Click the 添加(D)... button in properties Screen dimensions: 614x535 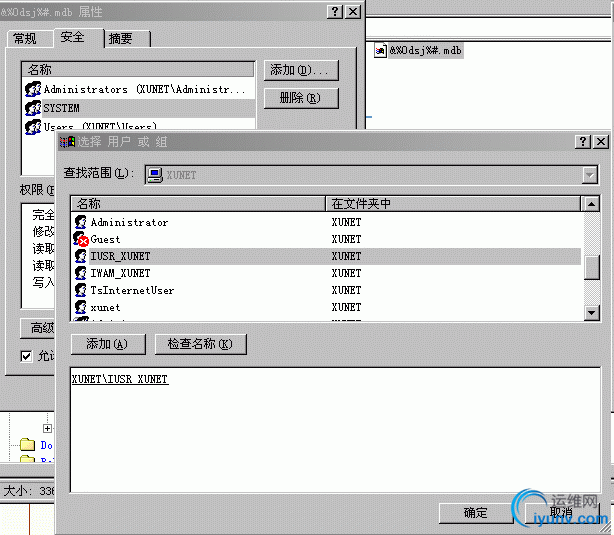click(x=301, y=70)
